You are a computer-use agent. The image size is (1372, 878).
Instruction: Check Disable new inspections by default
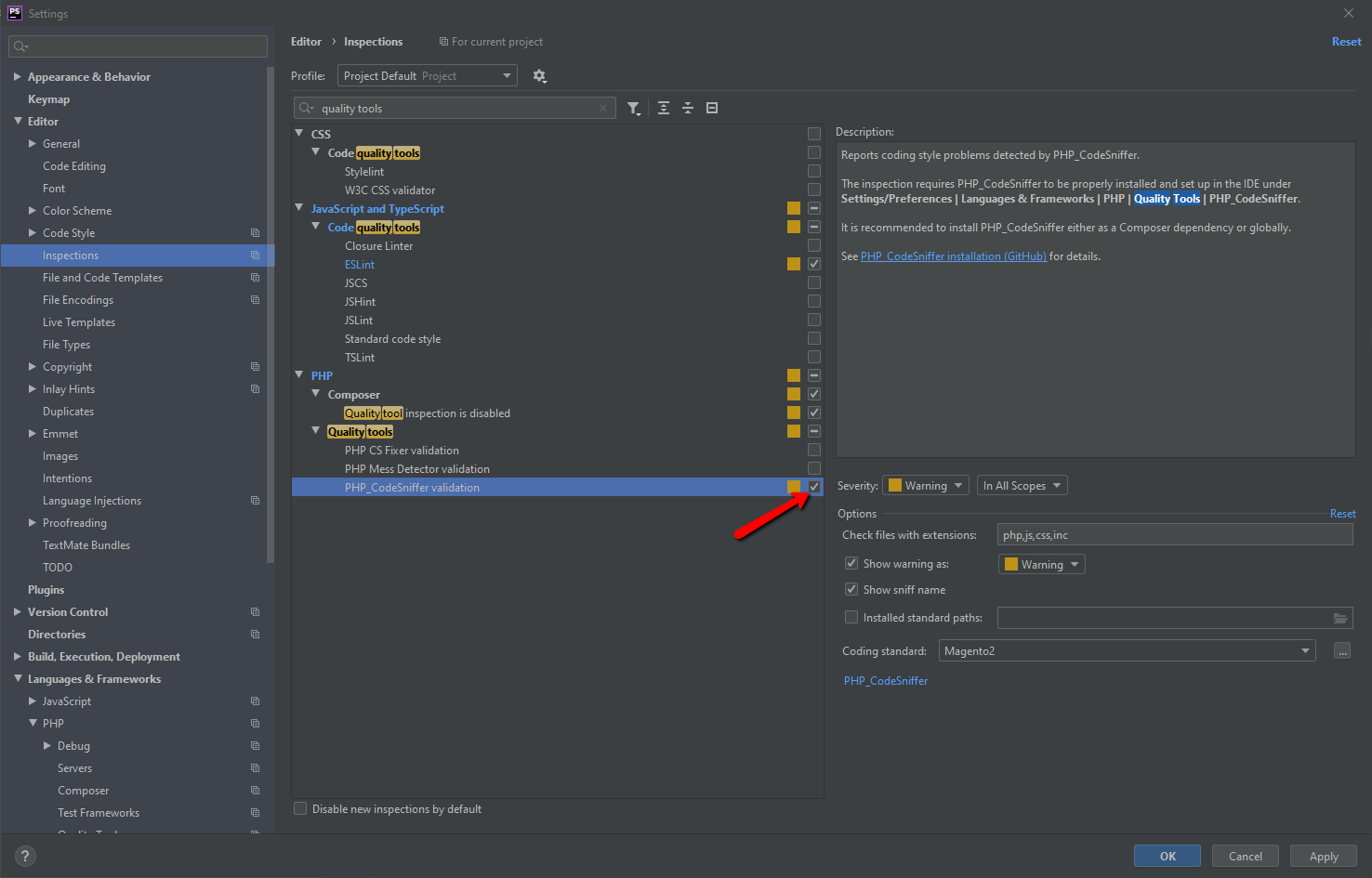[x=300, y=808]
